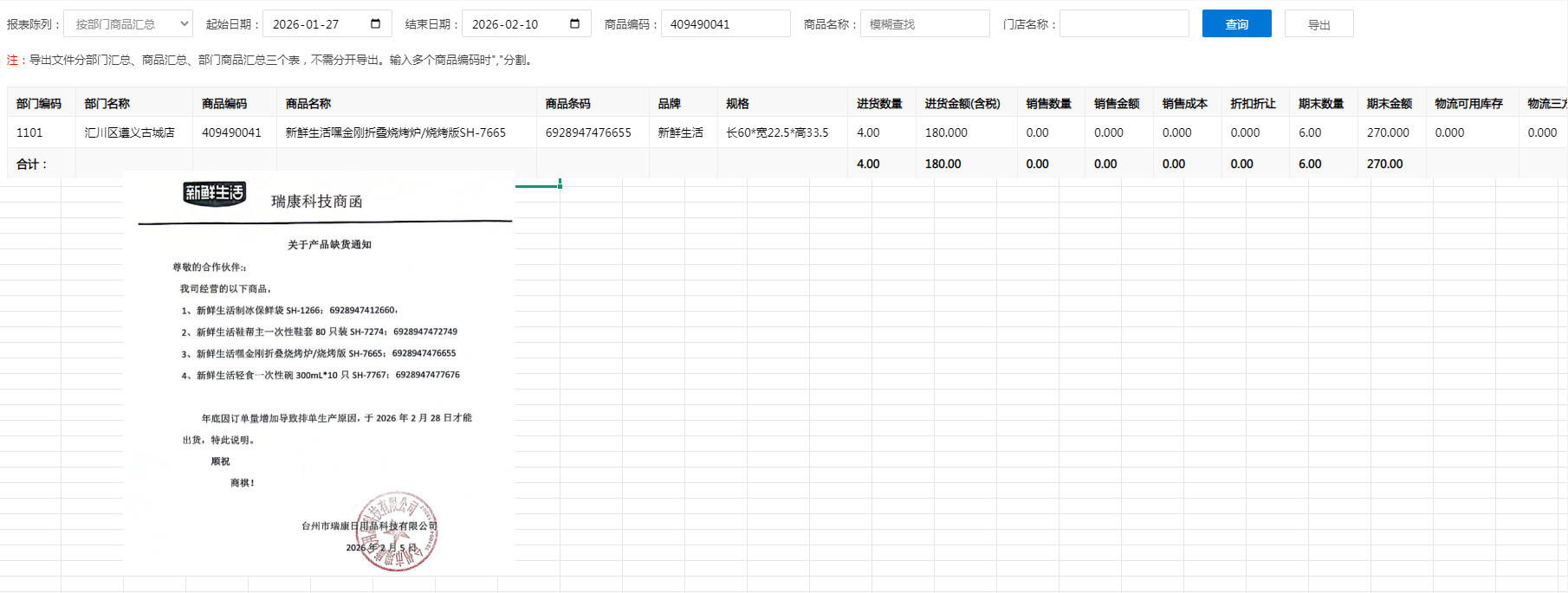Screen dimensions: 1568x593
Task: Select the barcode 6928947476655 cell
Action: [588, 132]
